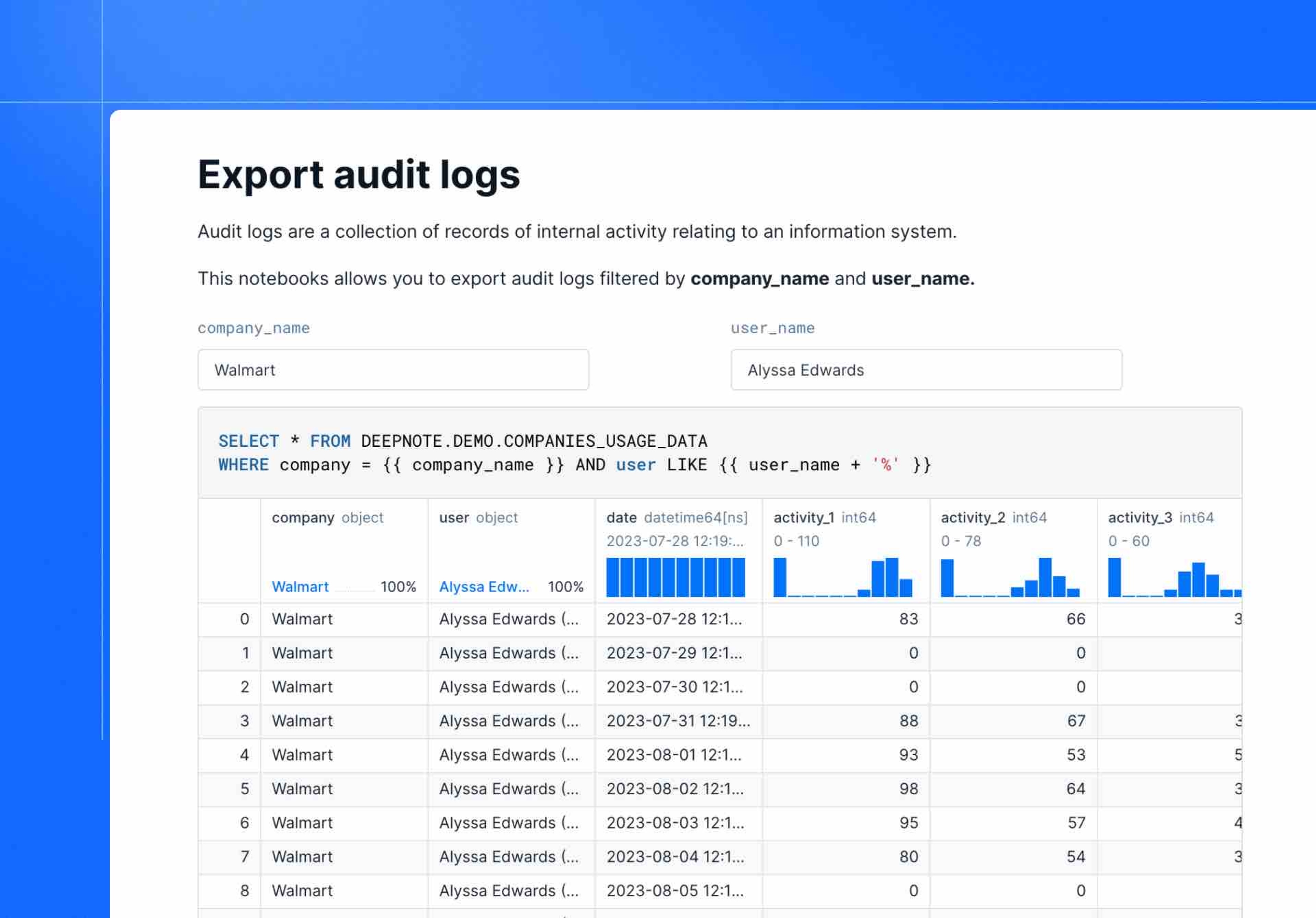Click the company column header

[303, 518]
